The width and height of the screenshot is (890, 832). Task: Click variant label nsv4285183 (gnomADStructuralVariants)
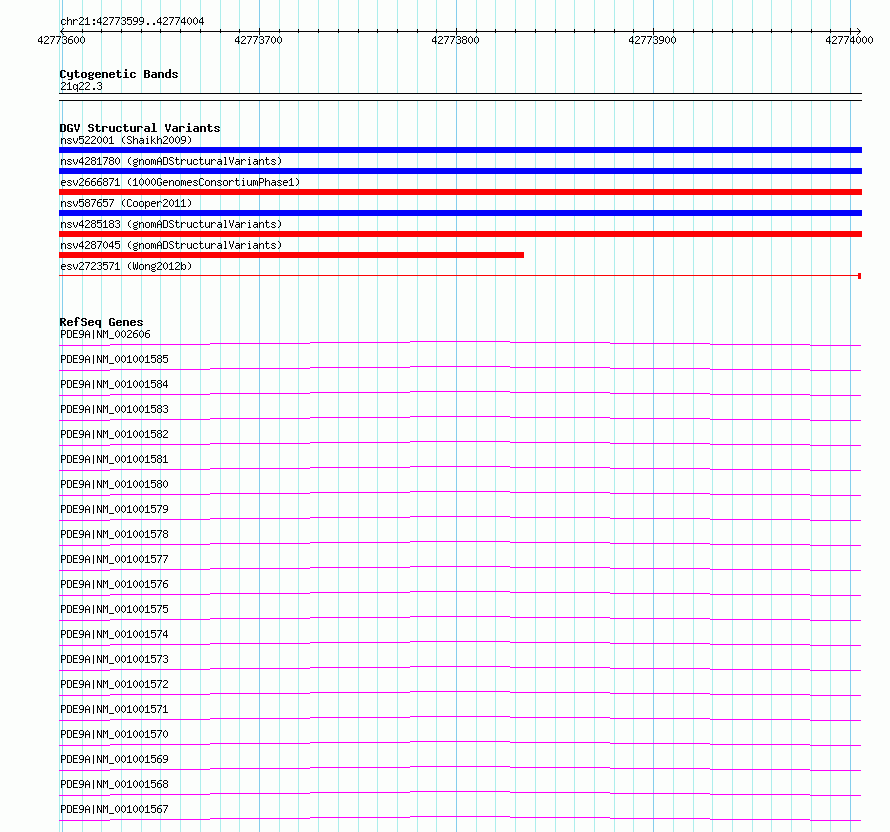point(171,224)
